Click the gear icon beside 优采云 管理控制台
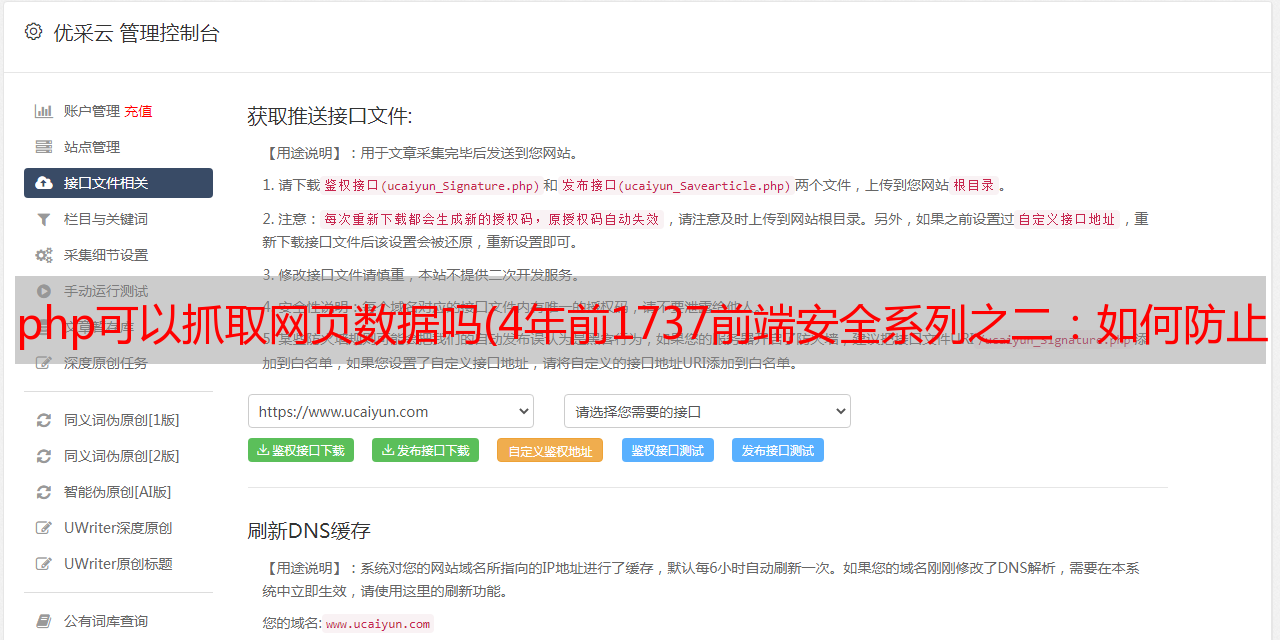1280x640 pixels. (x=34, y=32)
